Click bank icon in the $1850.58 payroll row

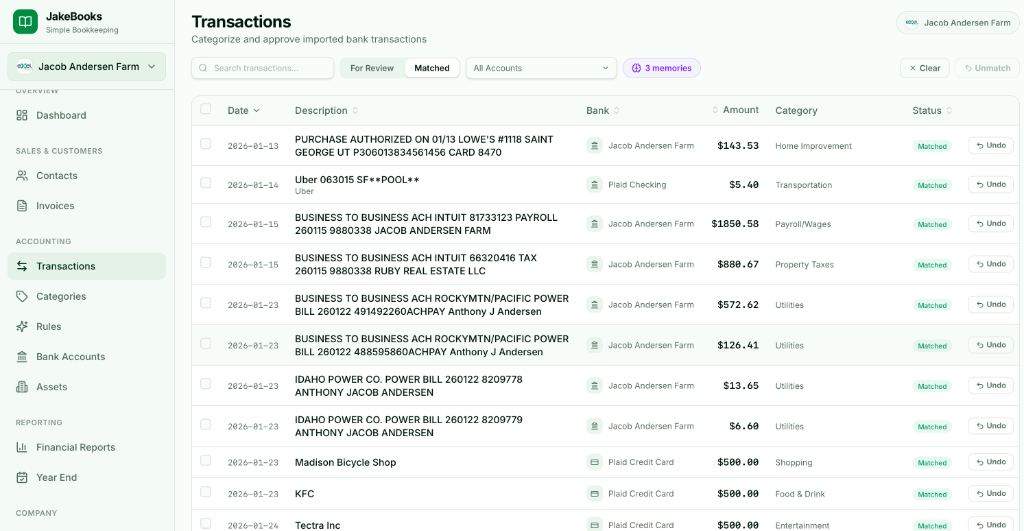594,224
